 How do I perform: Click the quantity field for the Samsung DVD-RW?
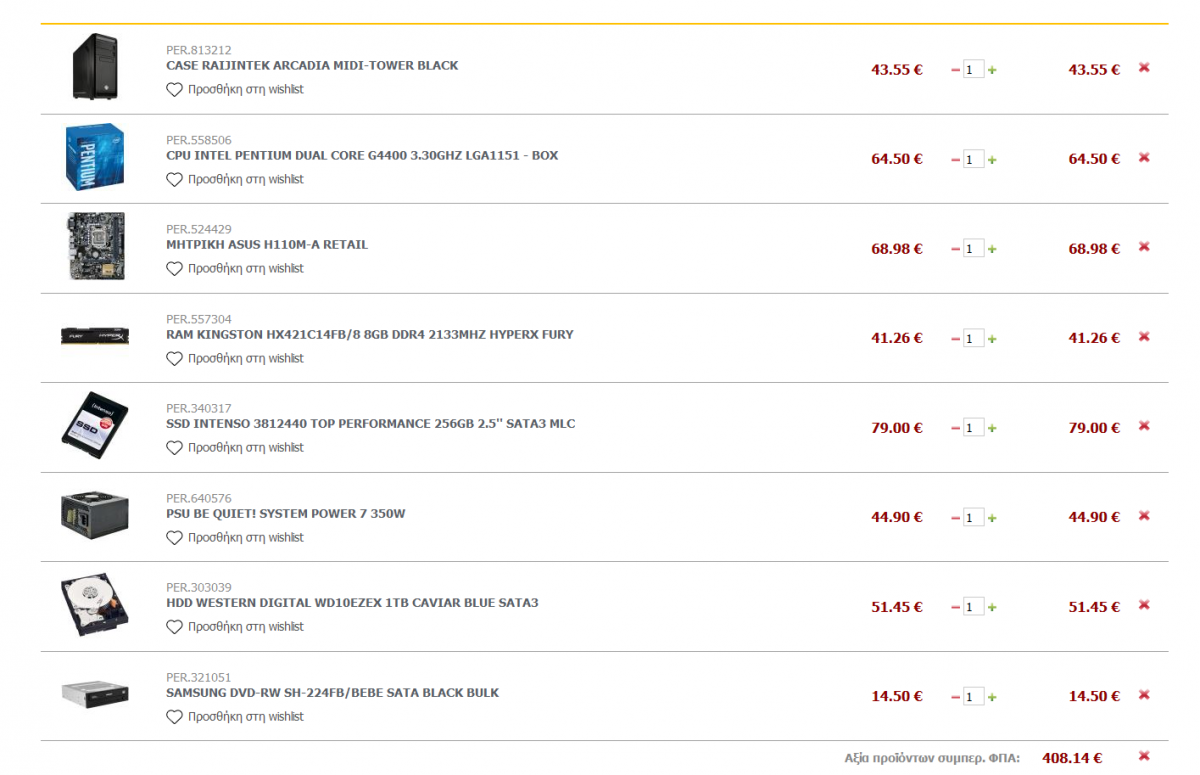click(974, 697)
